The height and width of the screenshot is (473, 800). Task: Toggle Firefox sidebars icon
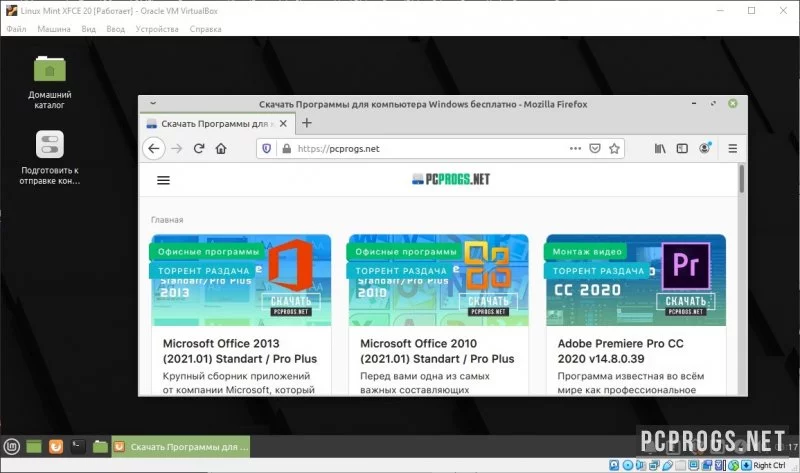(x=682, y=148)
